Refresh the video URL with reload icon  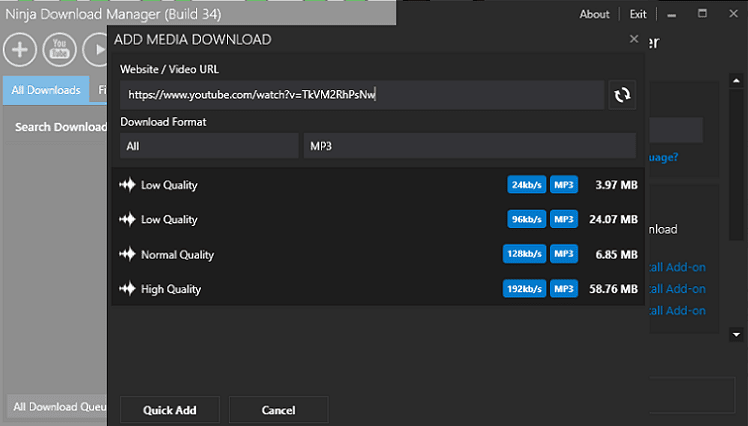click(622, 95)
